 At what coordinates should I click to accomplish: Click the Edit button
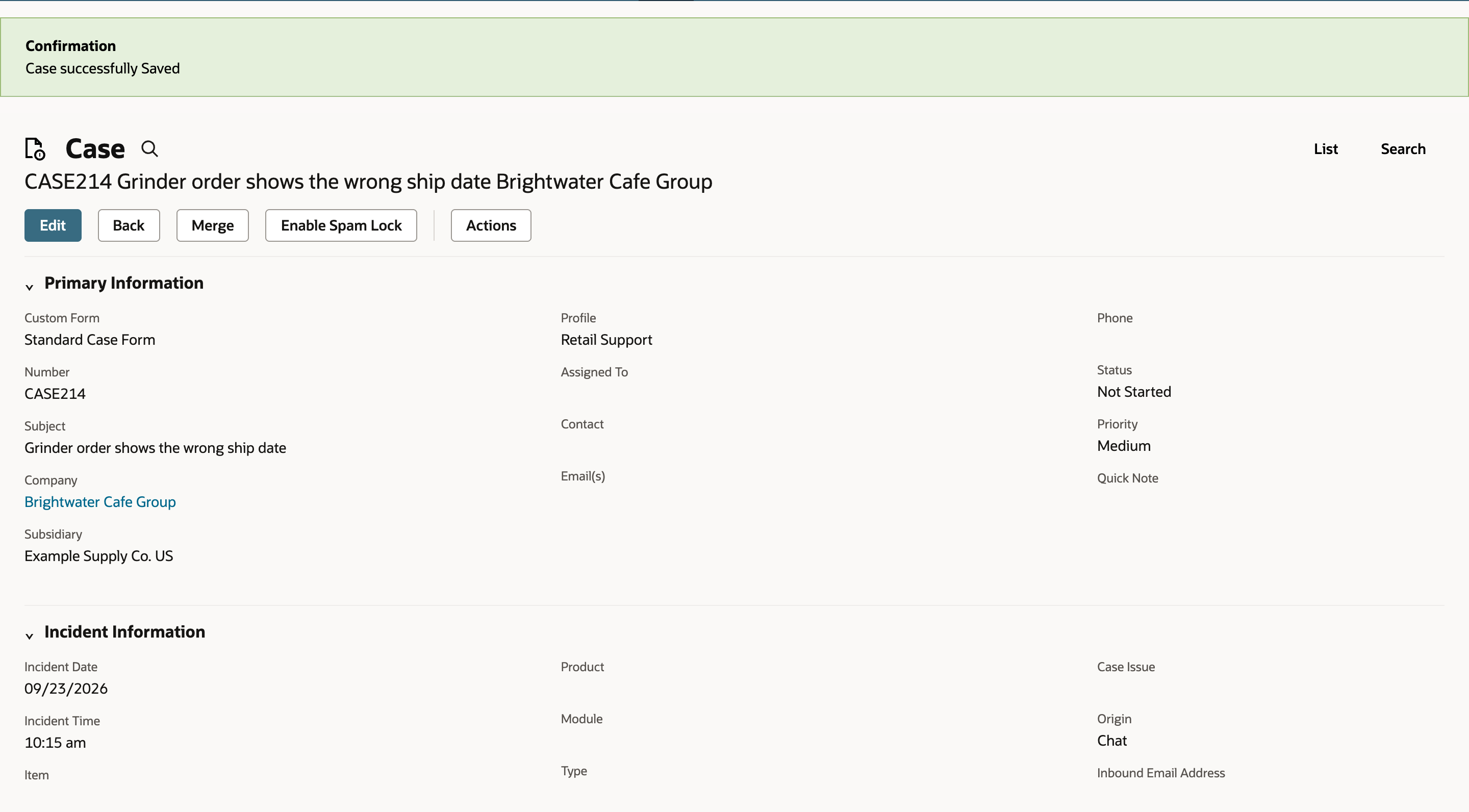(x=53, y=225)
